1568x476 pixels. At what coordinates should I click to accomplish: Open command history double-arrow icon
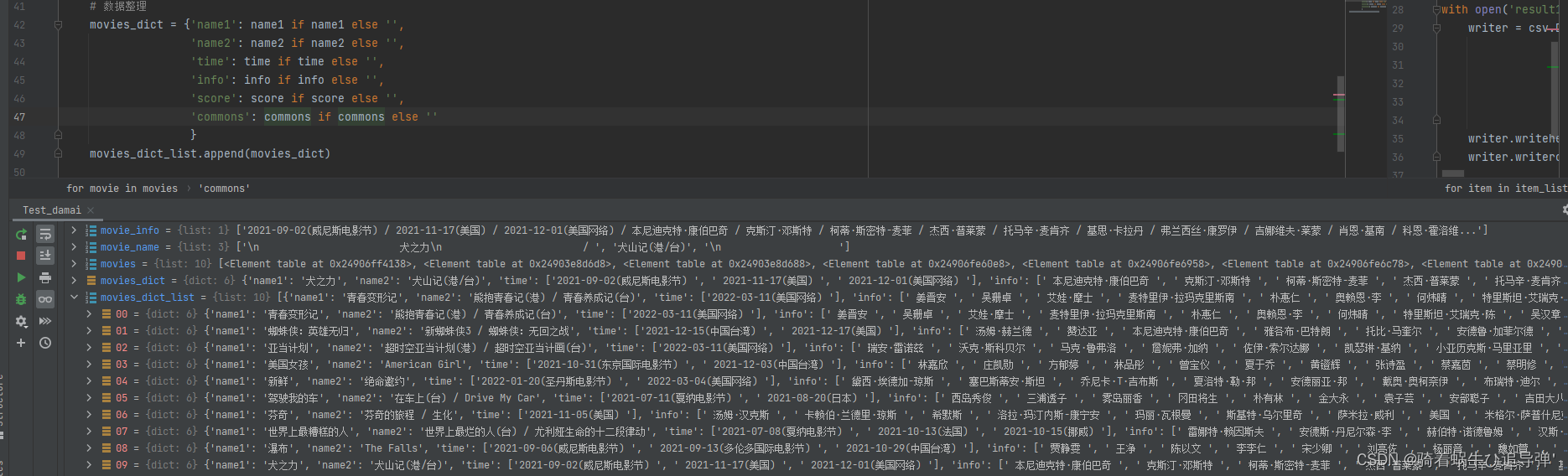[45, 321]
